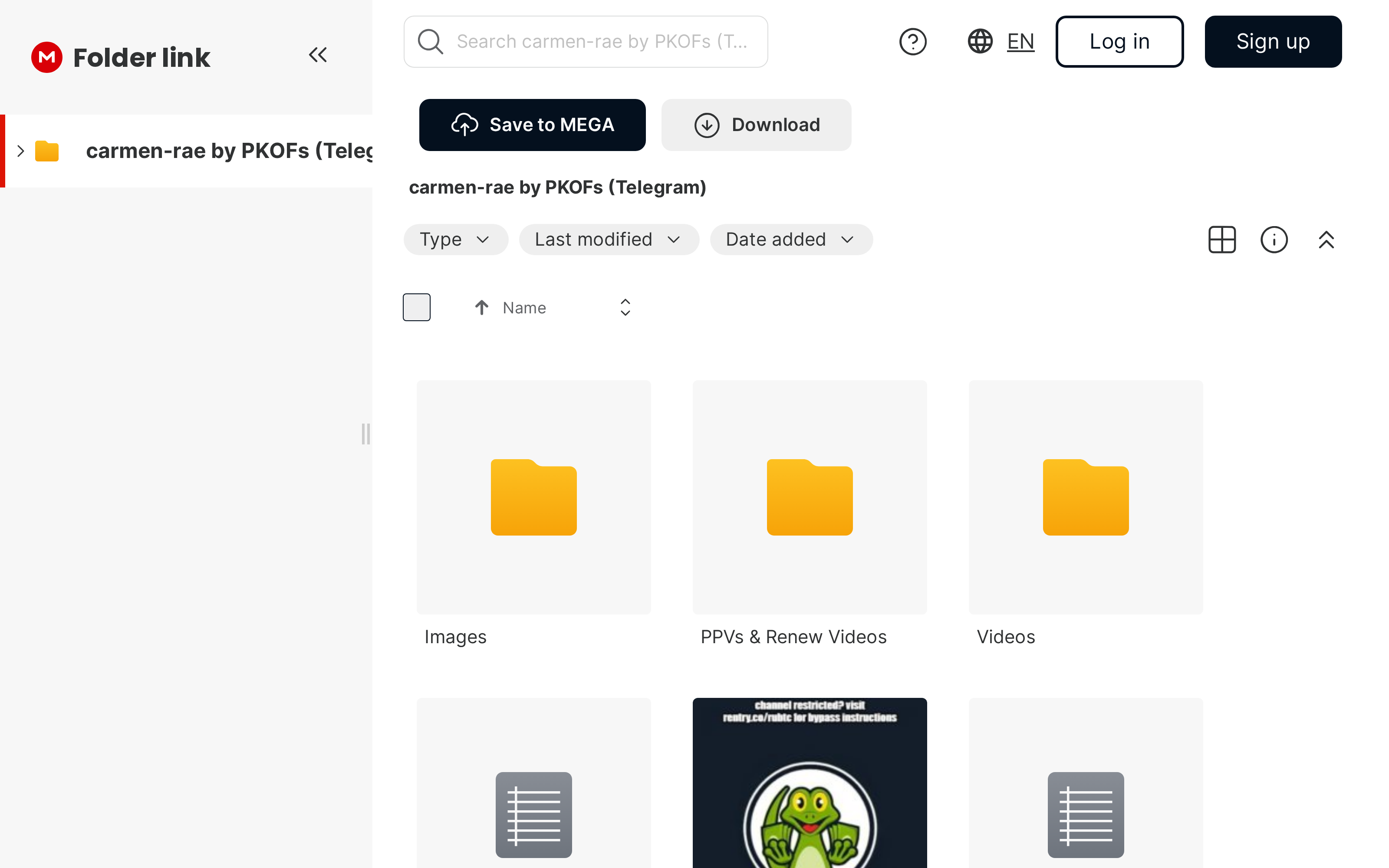This screenshot has width=1389, height=868.
Task: Sort by the Name column header
Action: (524, 308)
